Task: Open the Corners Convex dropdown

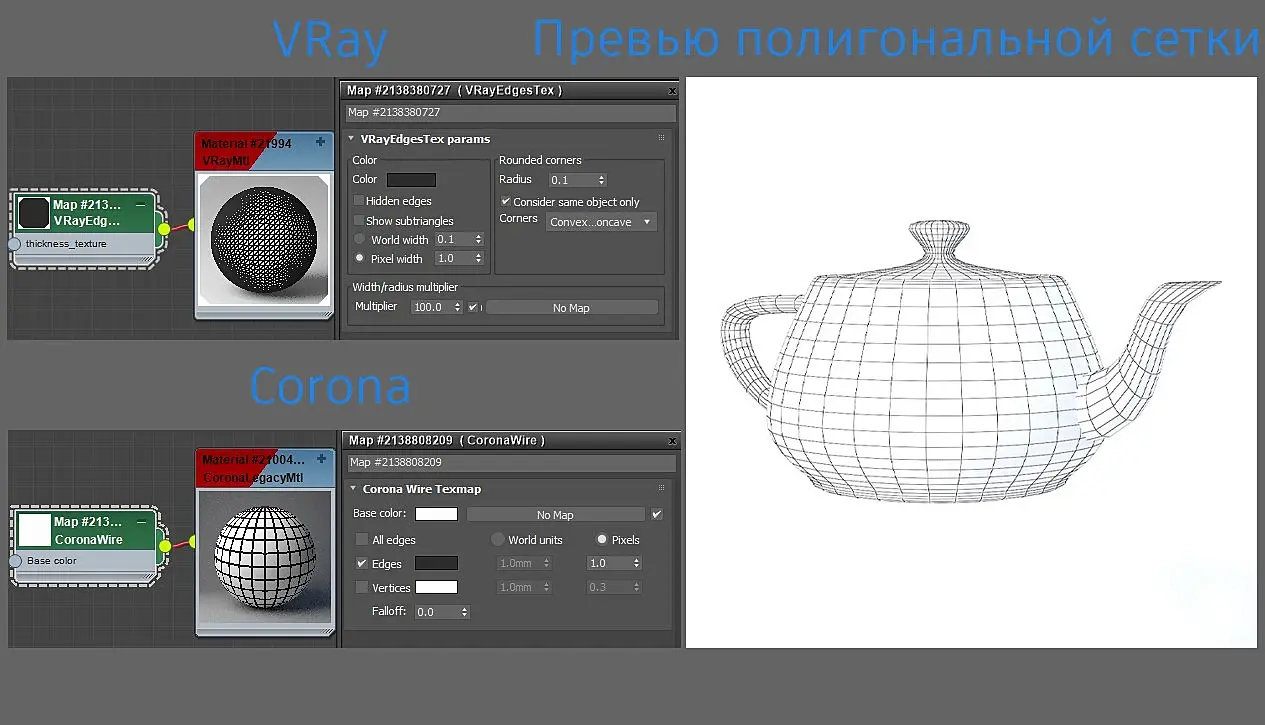Action: 602,222
